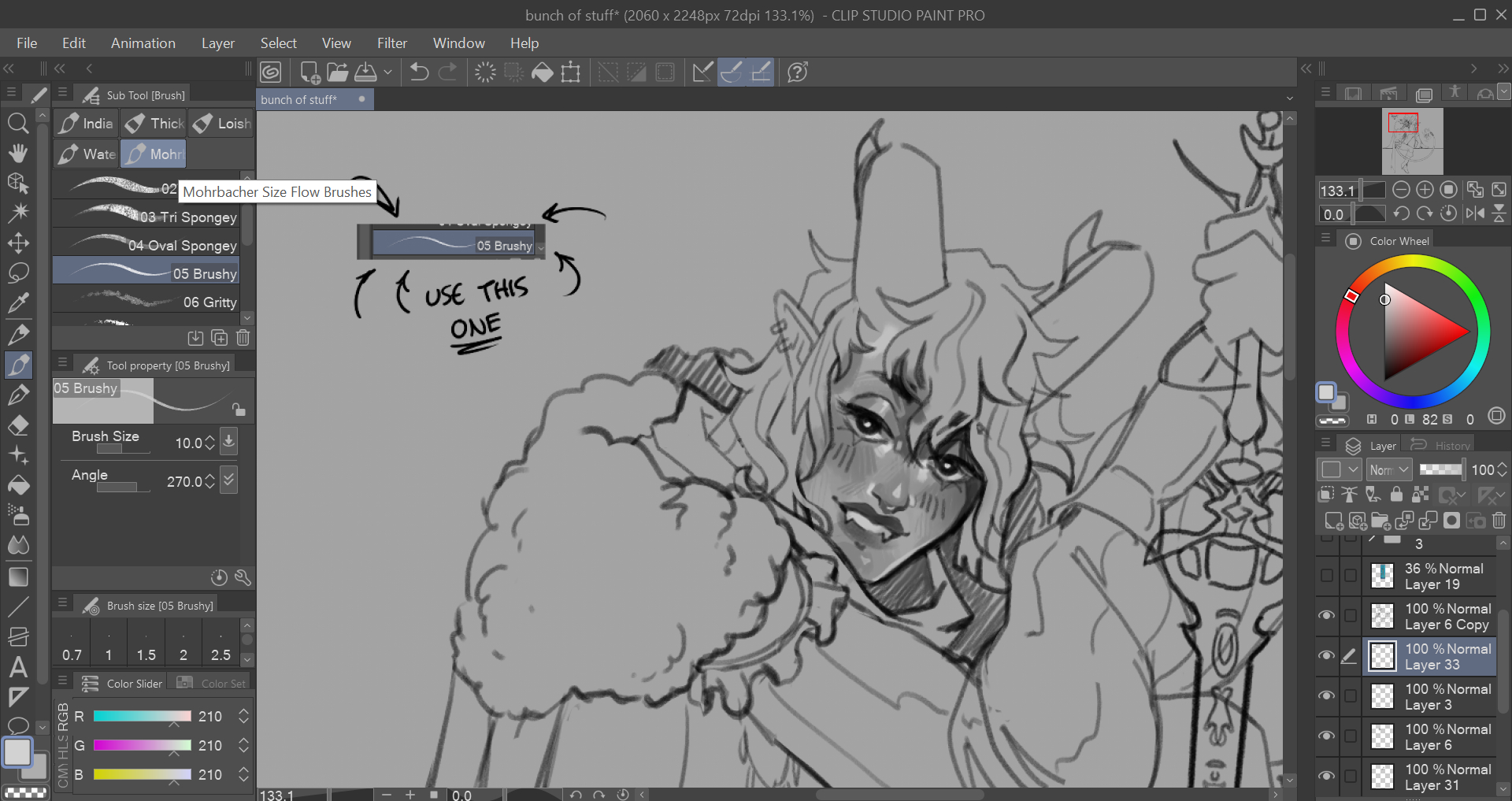Delete the selected sub tool with trash icon

pyautogui.click(x=243, y=338)
